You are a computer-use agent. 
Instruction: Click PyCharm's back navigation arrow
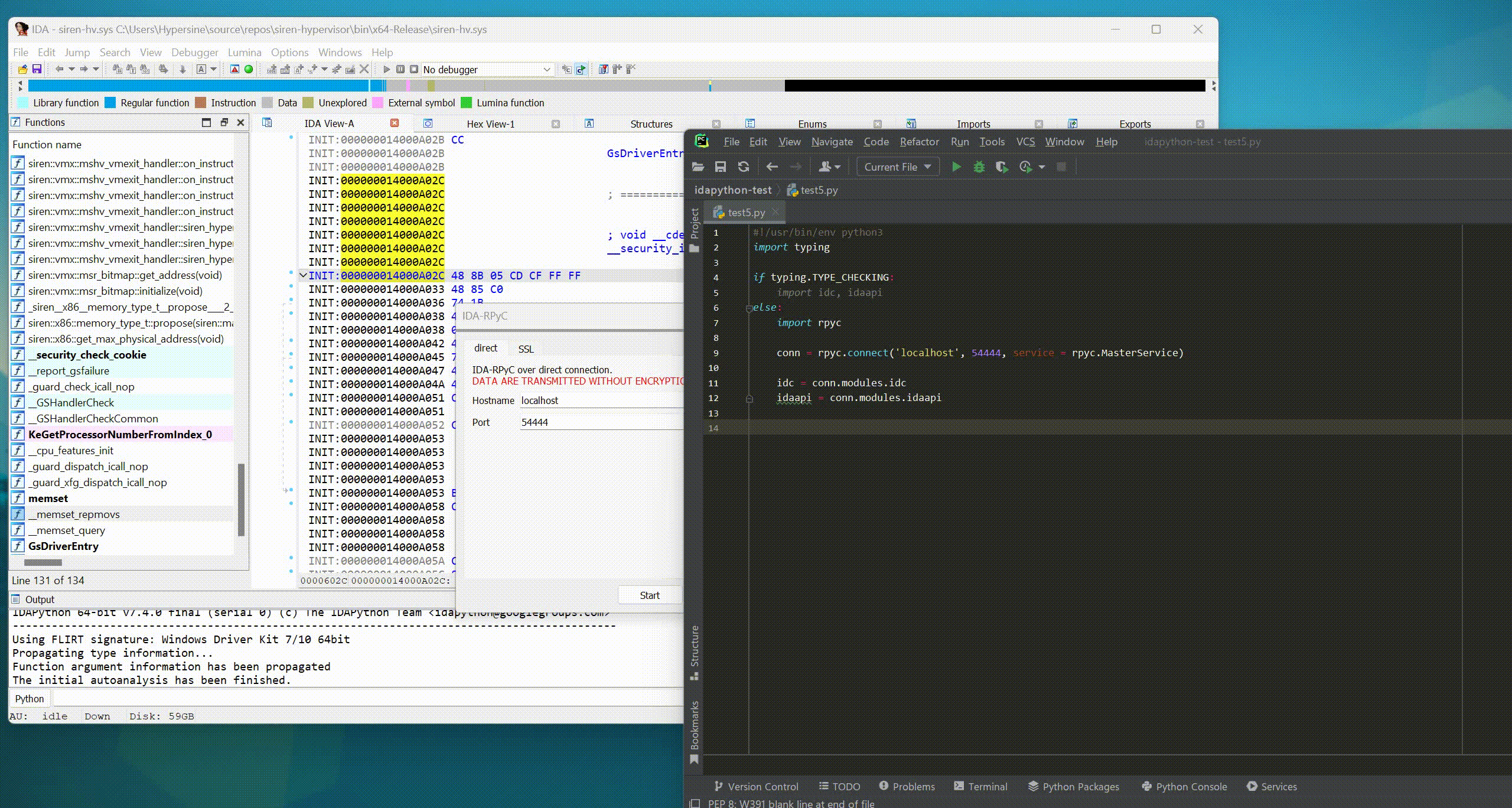(x=772, y=167)
